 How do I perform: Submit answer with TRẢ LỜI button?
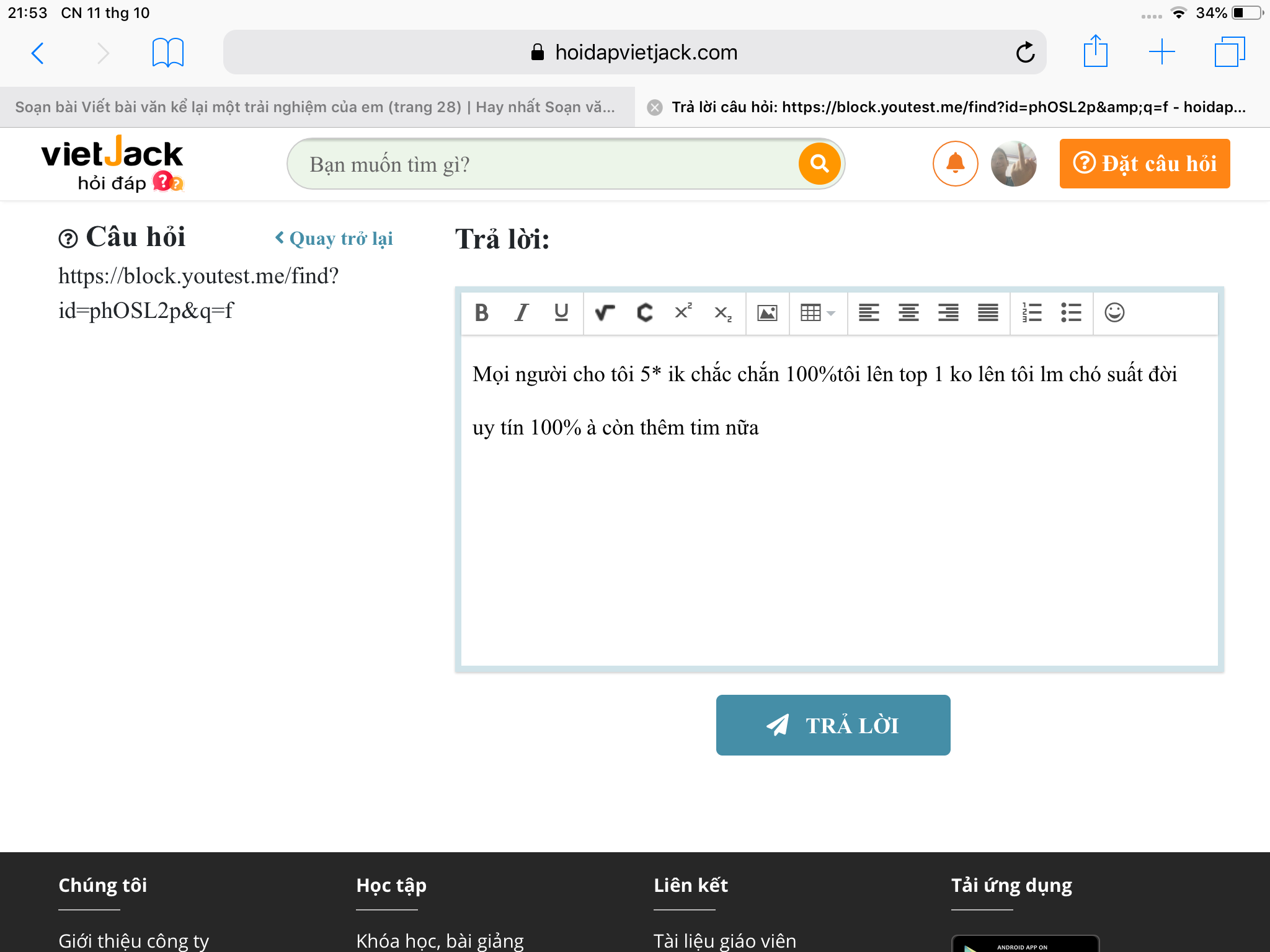(833, 725)
